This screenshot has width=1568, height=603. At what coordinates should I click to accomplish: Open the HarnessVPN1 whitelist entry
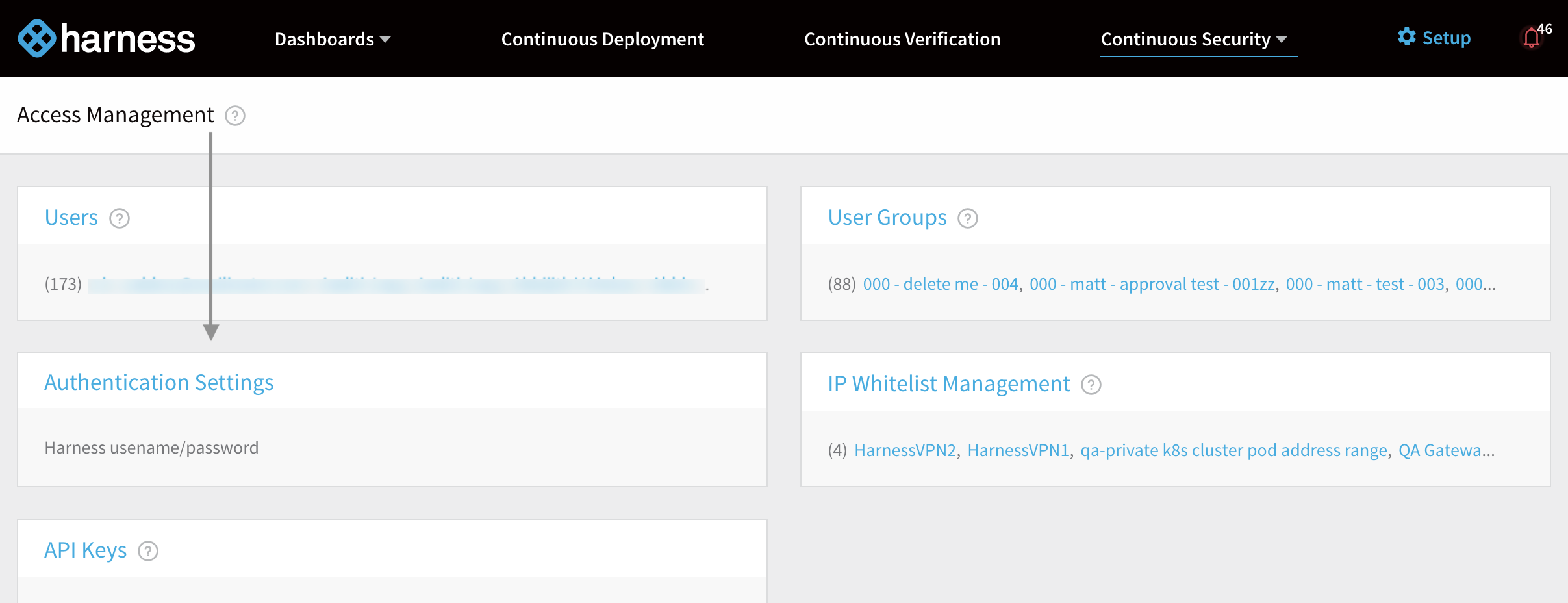1018,450
